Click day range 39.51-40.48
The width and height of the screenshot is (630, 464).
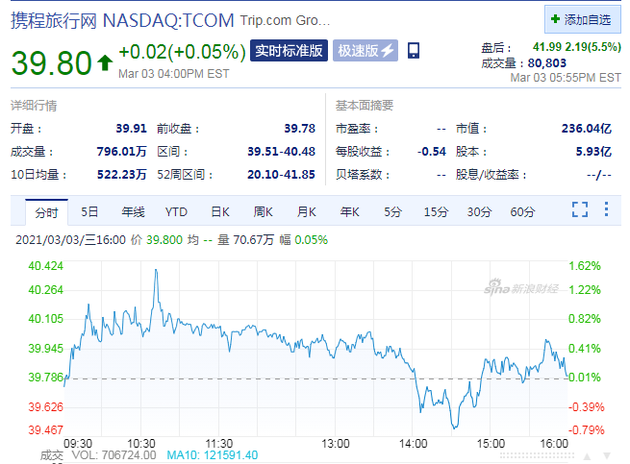[x=281, y=151]
